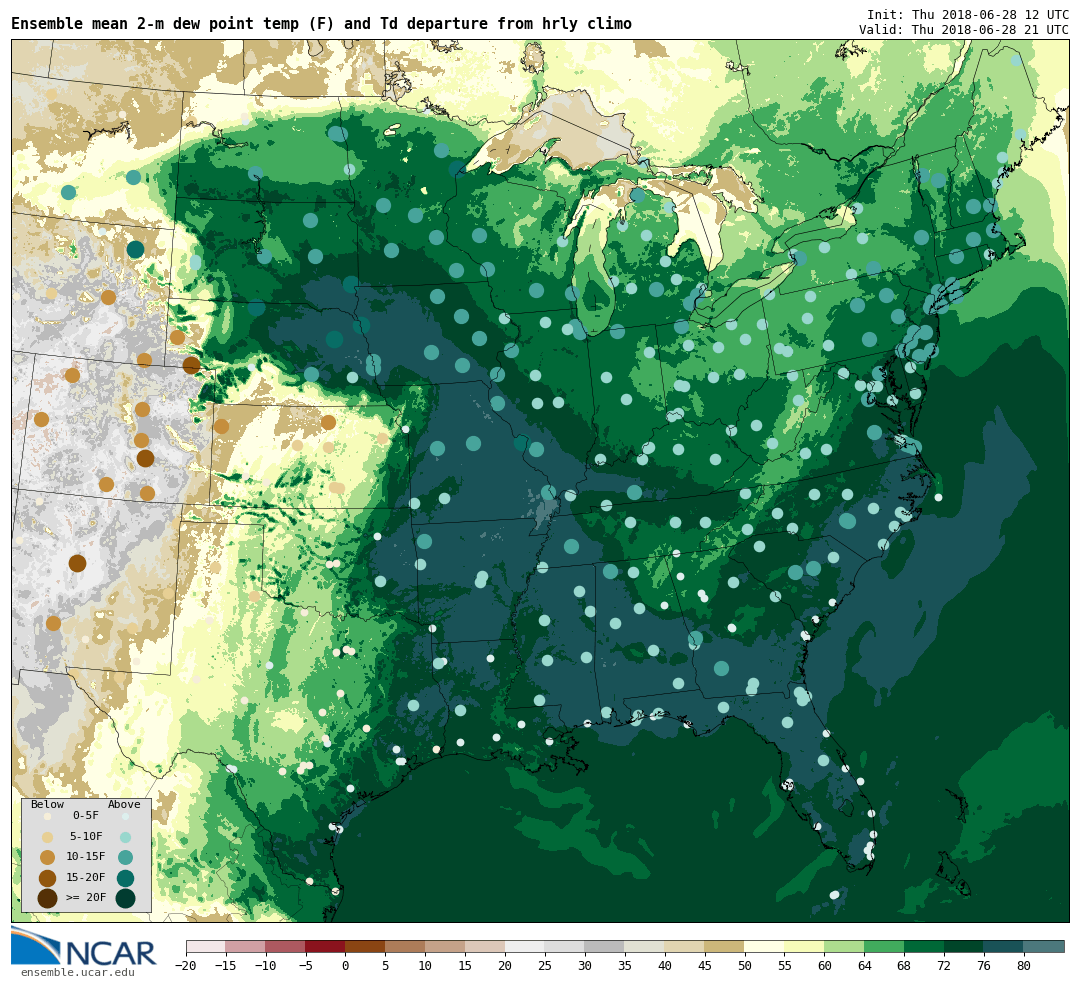Pick the 68 to 72 green swatch

coord(924,946)
